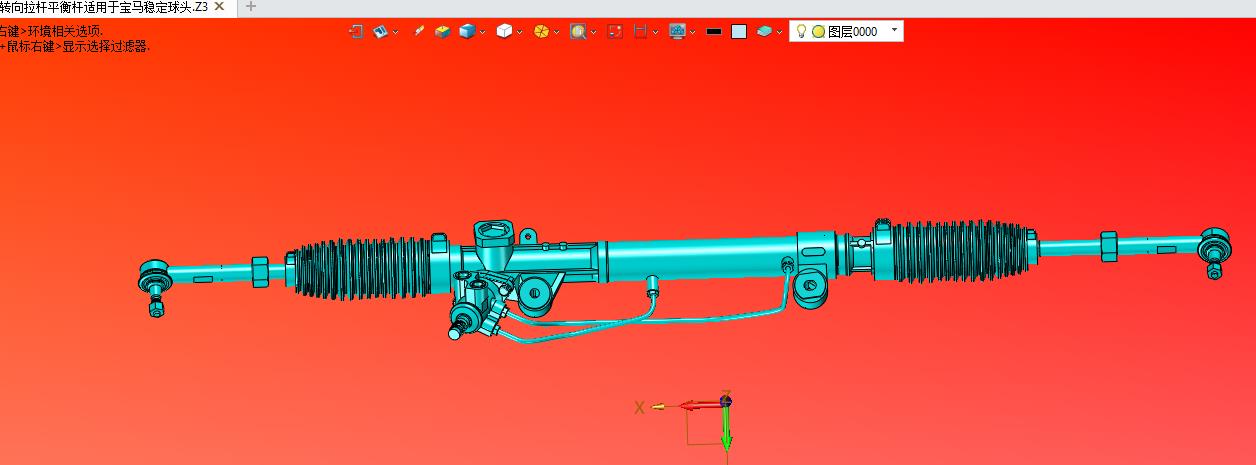
Task: Click the light blue face color swatch
Action: pos(739,31)
